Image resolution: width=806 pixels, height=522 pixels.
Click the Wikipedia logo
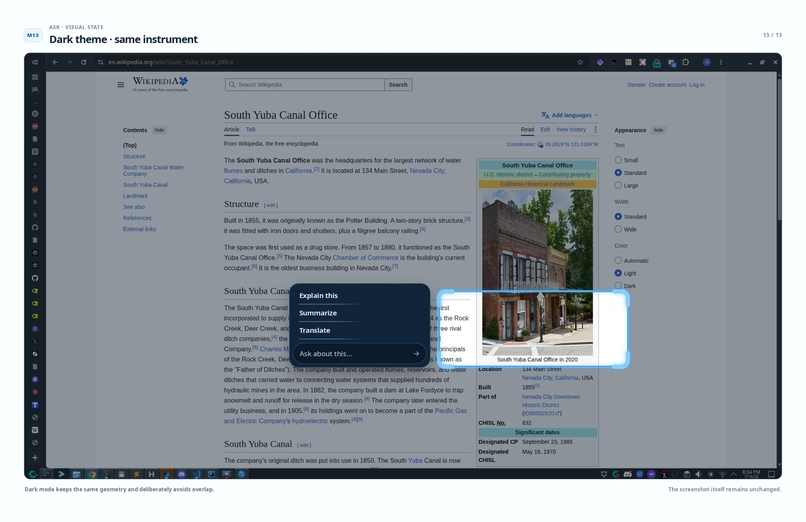click(x=160, y=84)
